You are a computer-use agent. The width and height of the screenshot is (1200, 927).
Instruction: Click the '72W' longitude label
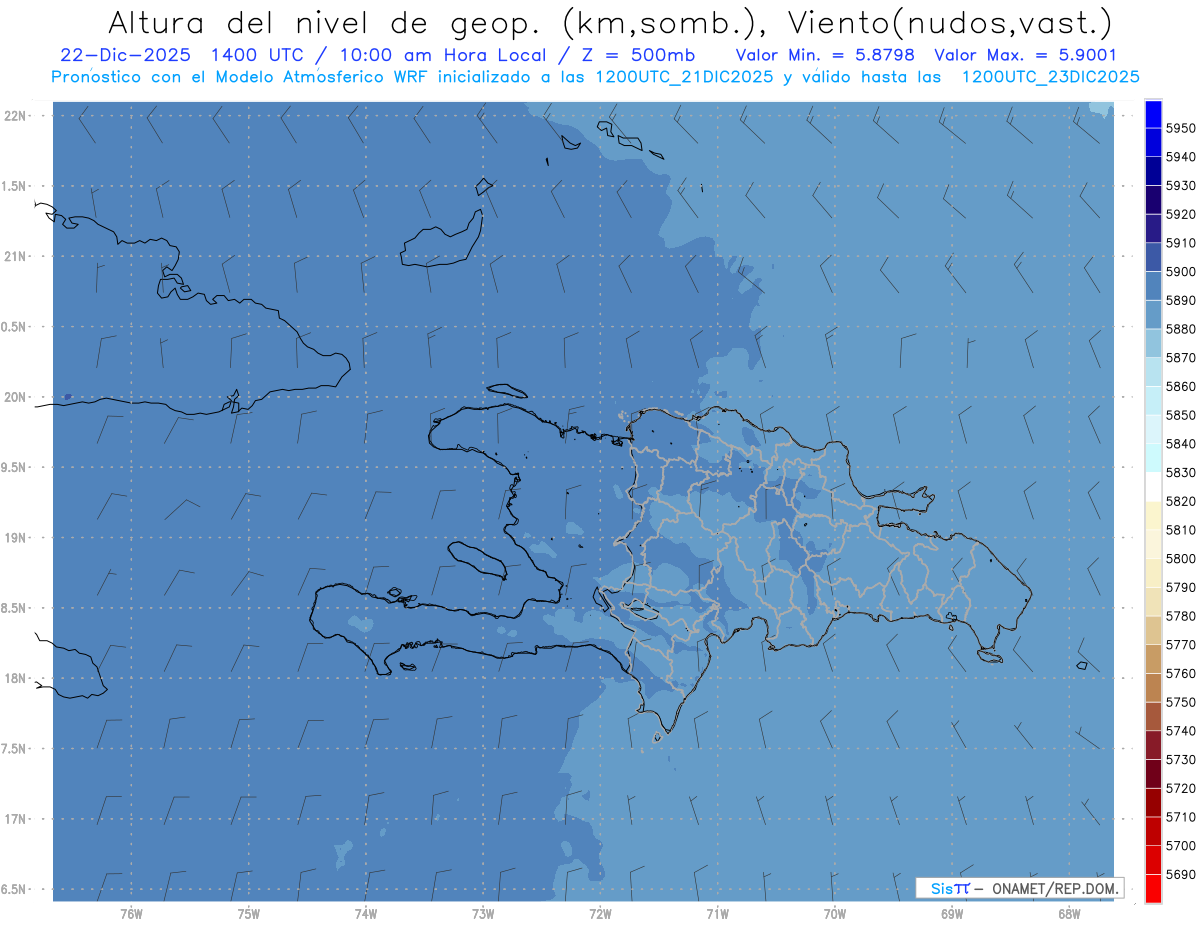coord(600,914)
